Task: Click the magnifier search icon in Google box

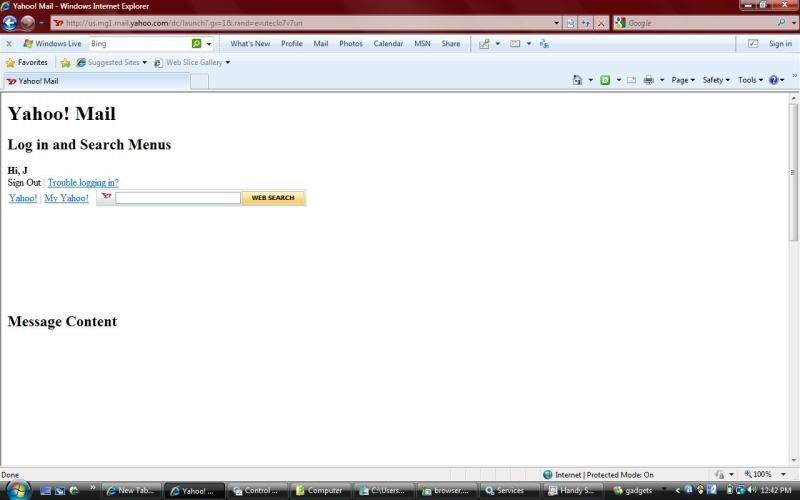Action: click(x=781, y=22)
